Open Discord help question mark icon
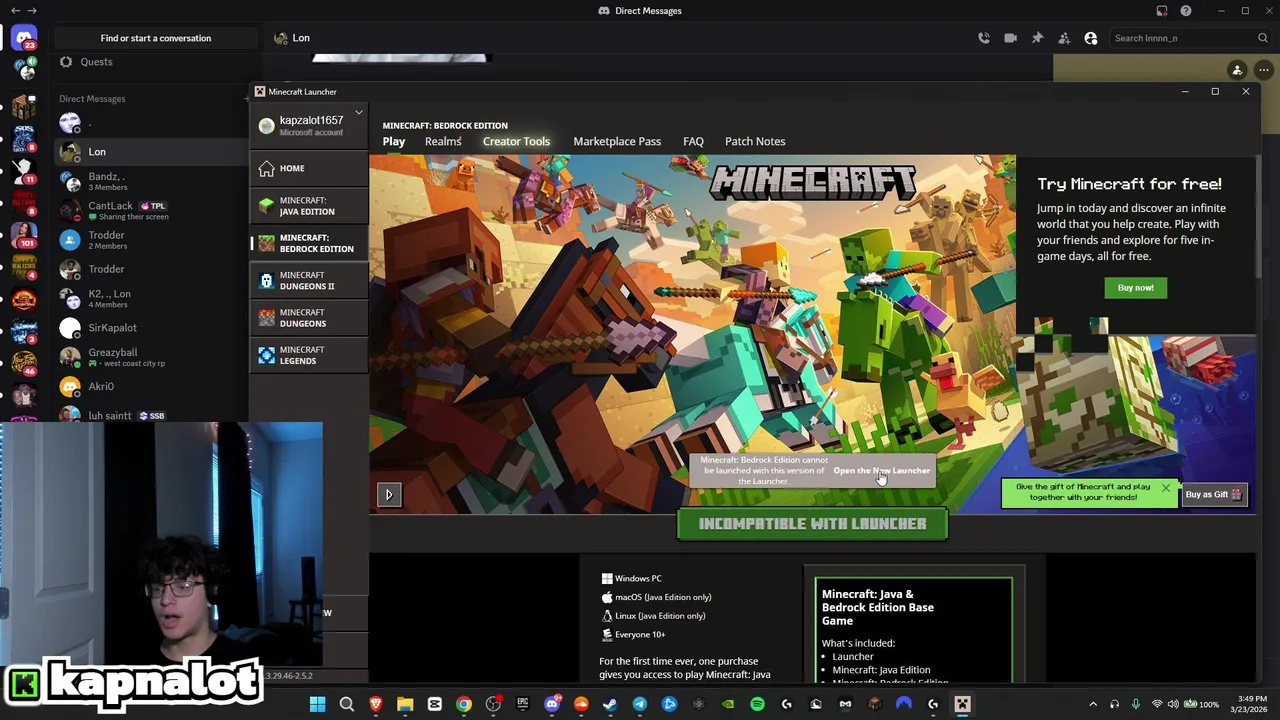1280x720 pixels. [x=1186, y=11]
